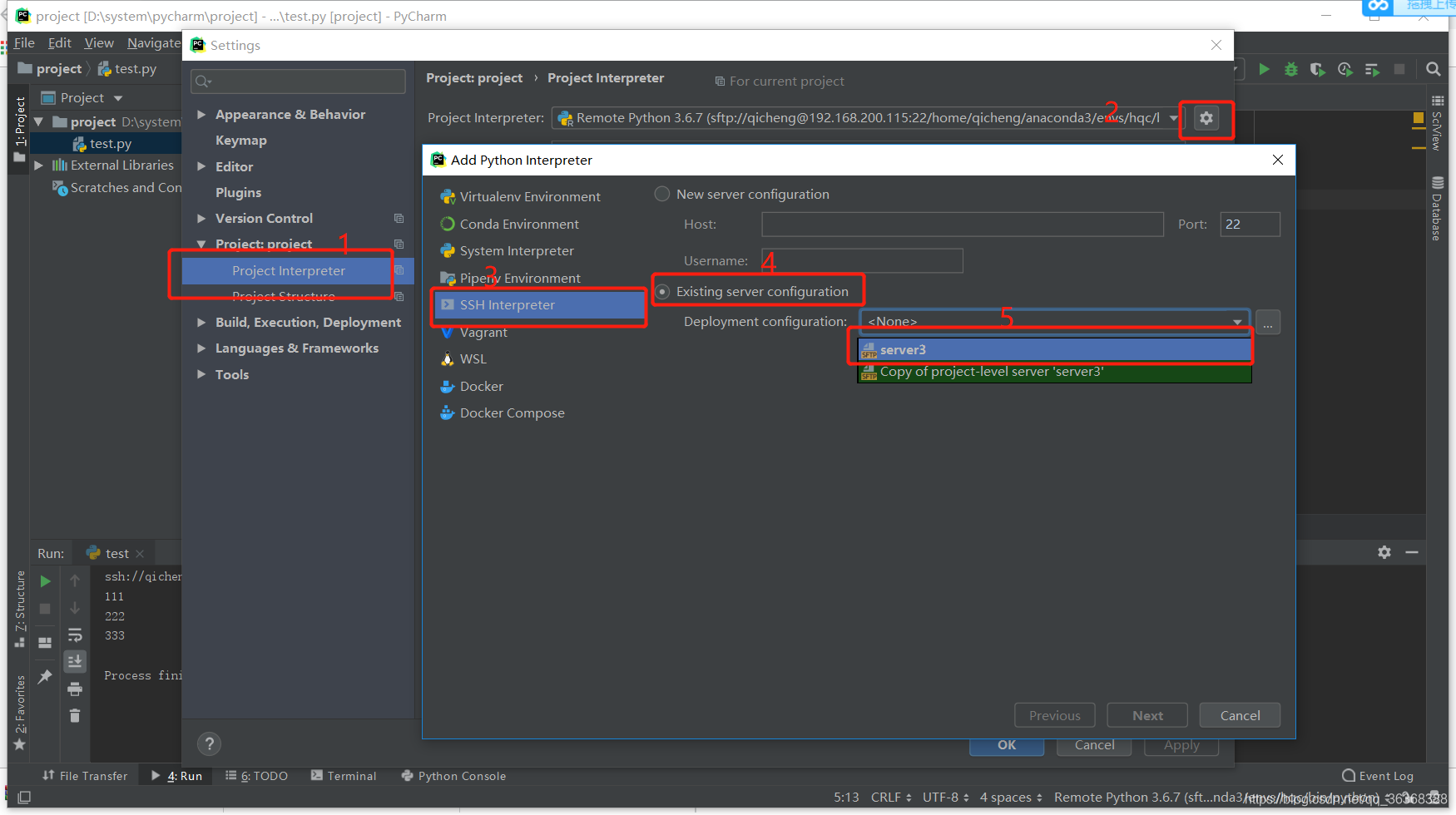
Task: Open the Event Log
Action: click(x=1378, y=776)
